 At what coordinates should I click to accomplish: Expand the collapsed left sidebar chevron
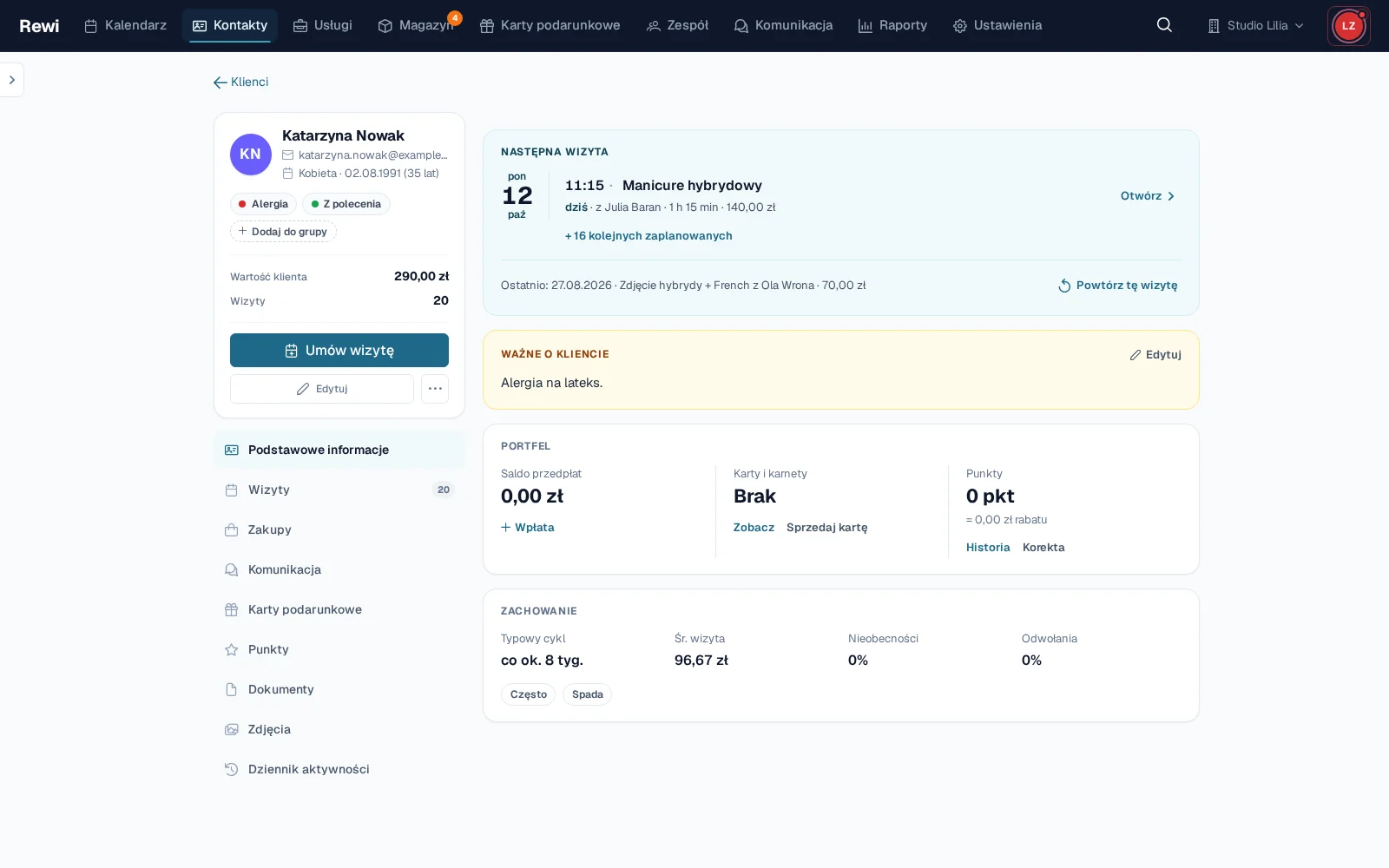coord(11,80)
